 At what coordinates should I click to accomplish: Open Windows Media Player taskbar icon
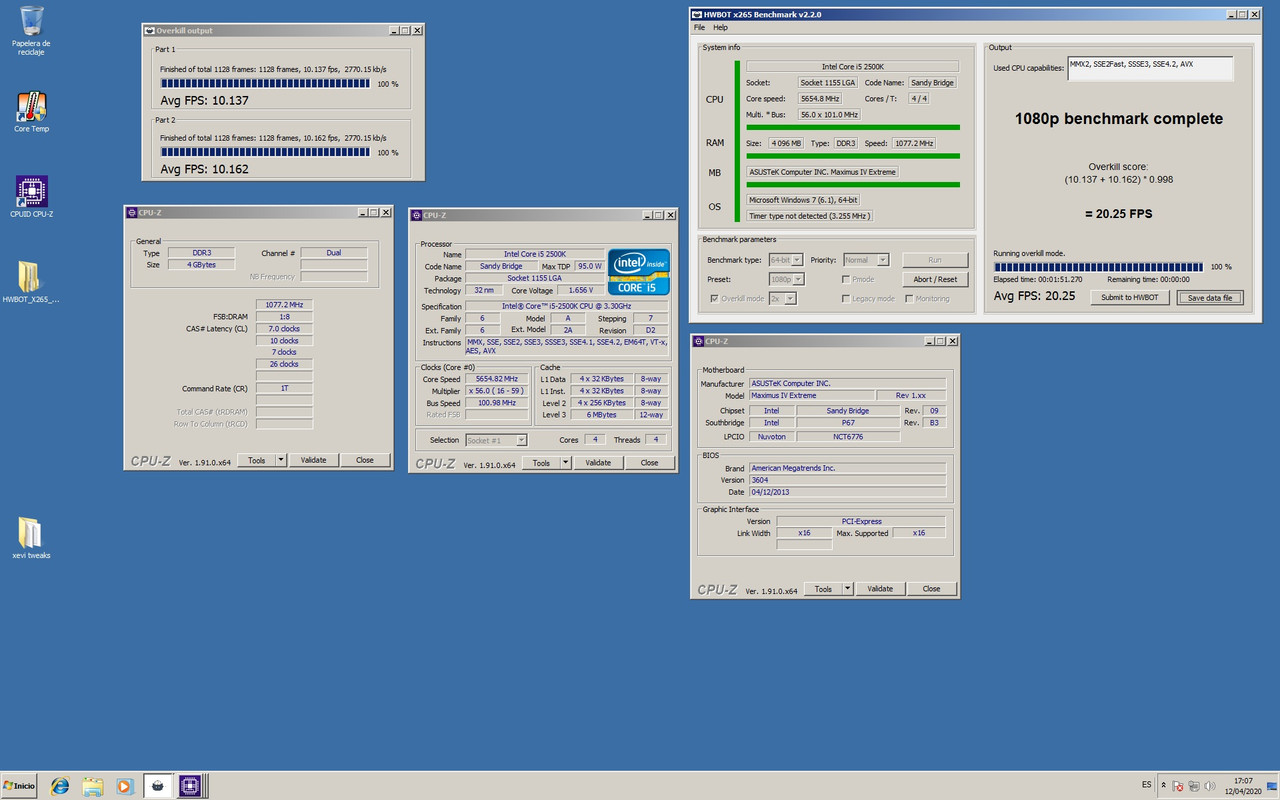click(x=125, y=786)
